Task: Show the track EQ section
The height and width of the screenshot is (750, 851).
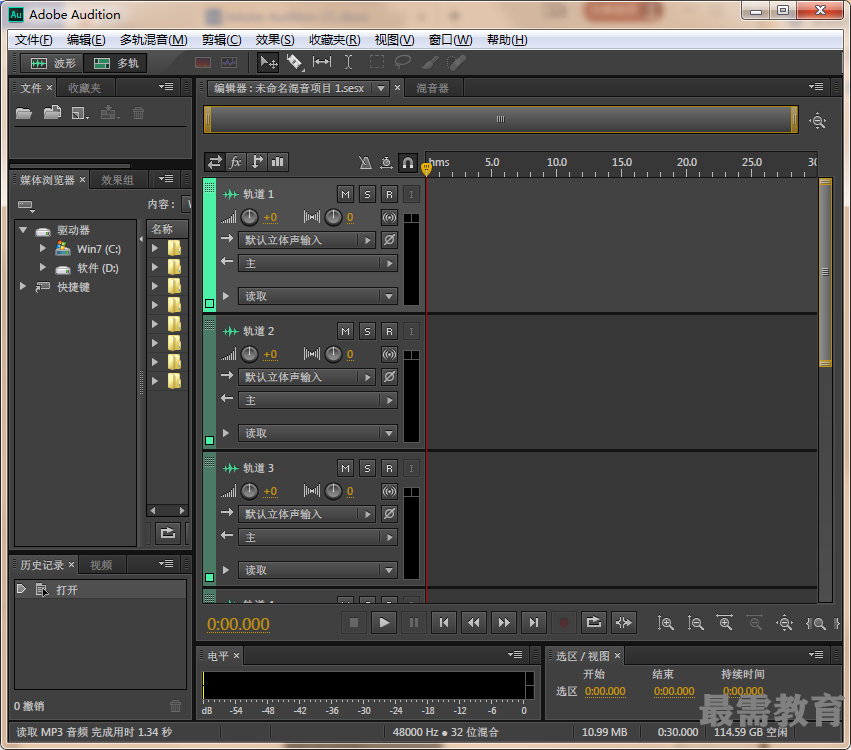Action: [278, 162]
